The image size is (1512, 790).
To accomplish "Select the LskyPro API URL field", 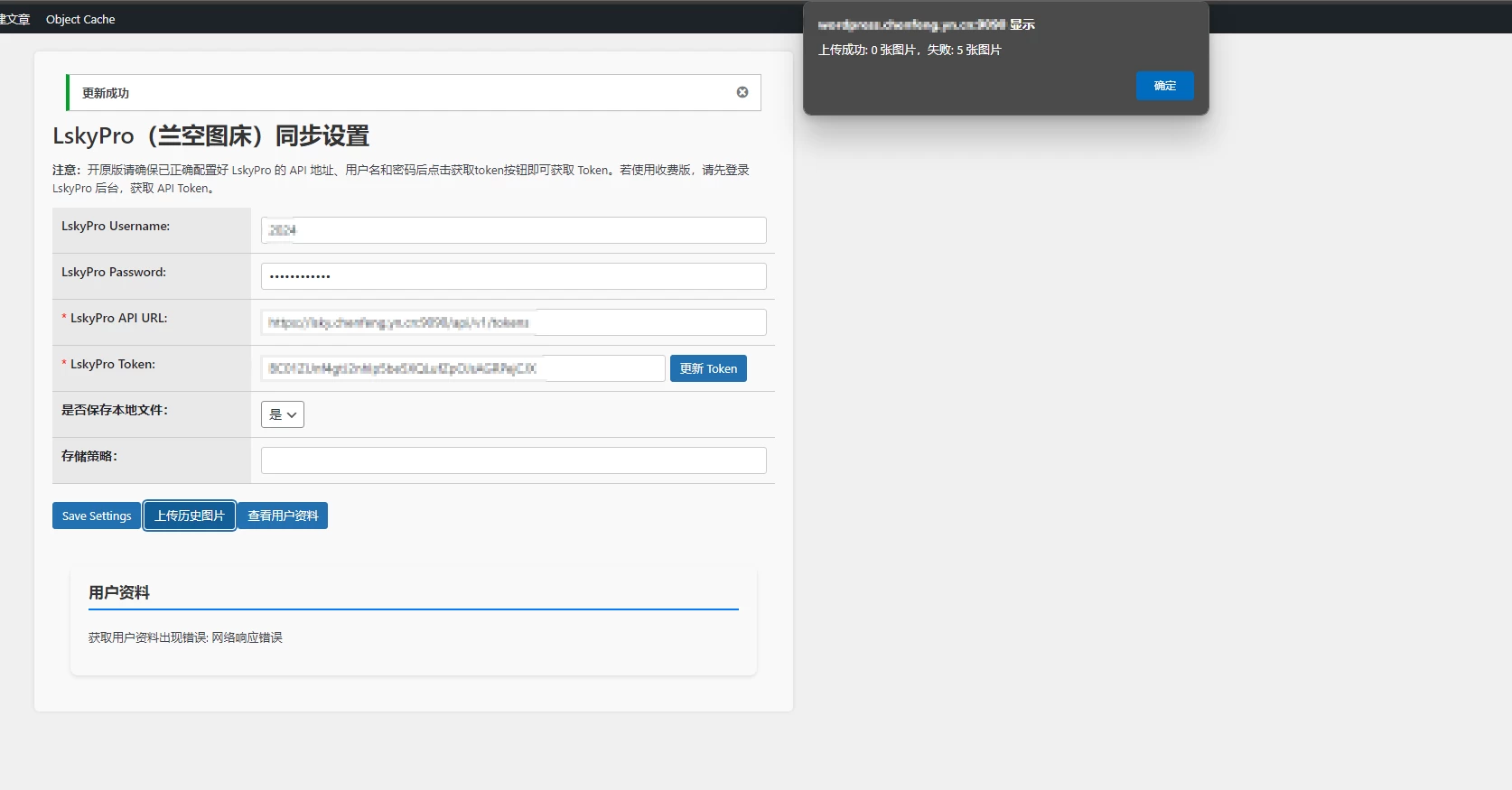I will [513, 322].
